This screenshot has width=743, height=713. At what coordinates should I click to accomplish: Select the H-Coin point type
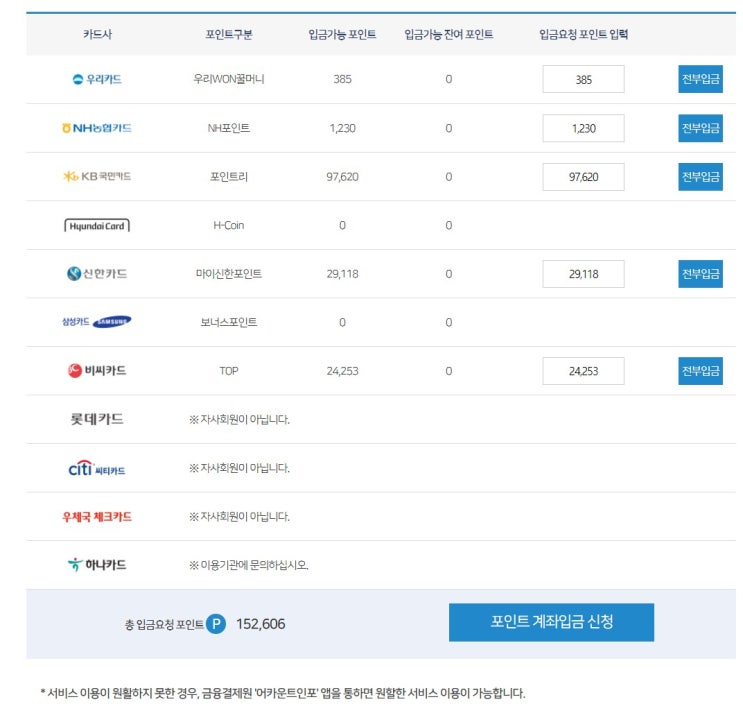coord(229,226)
